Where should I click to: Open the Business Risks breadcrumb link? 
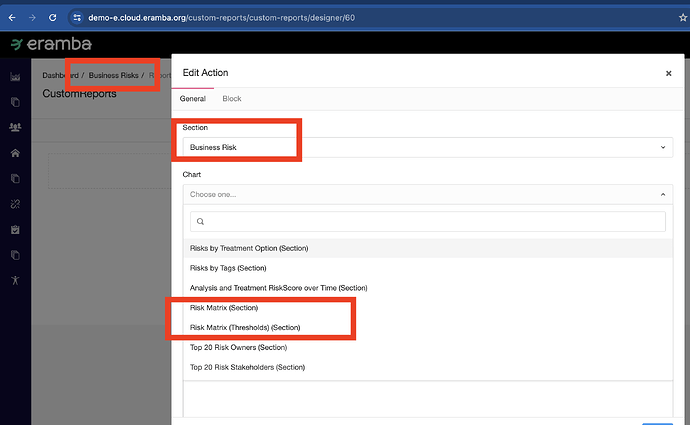click(113, 75)
